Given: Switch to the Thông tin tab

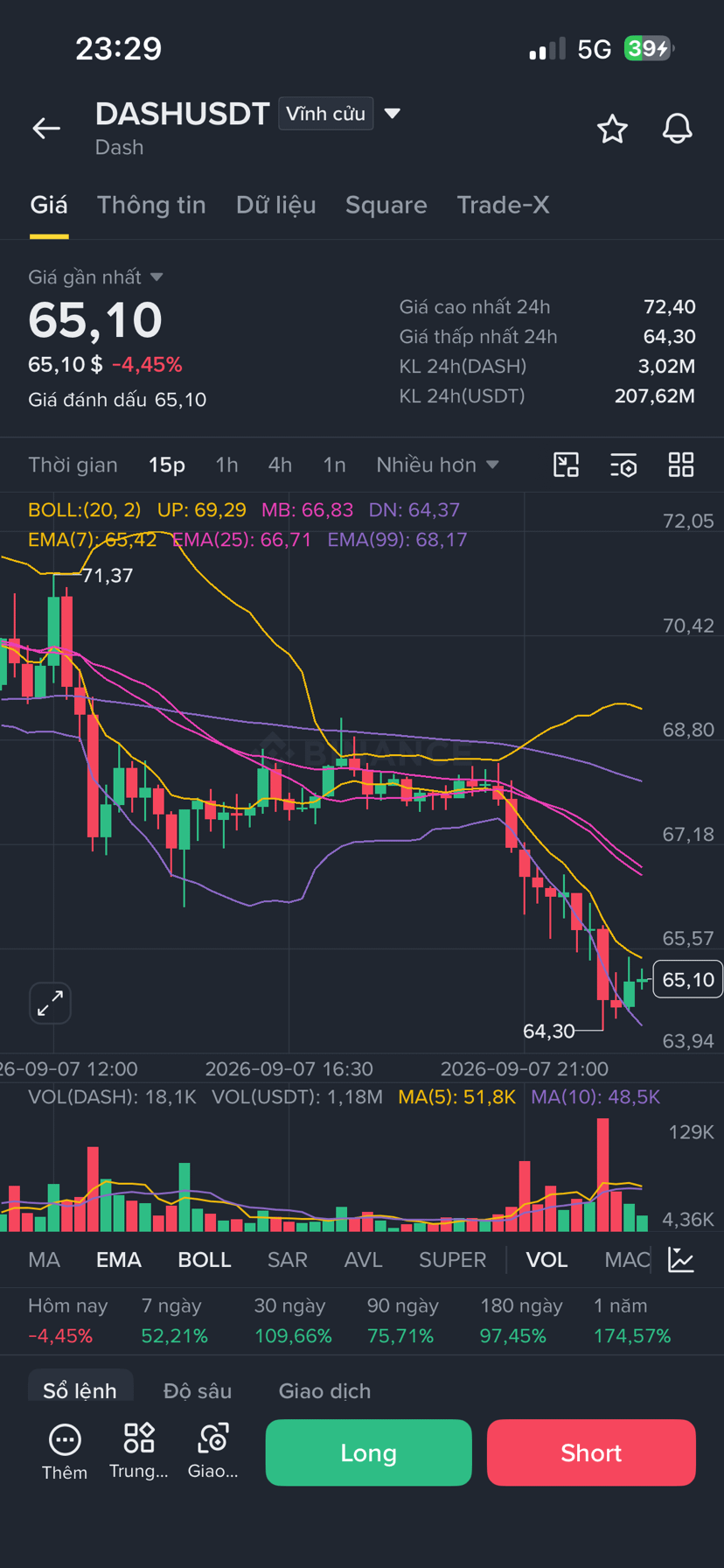Looking at the screenshot, I should pyautogui.click(x=151, y=205).
